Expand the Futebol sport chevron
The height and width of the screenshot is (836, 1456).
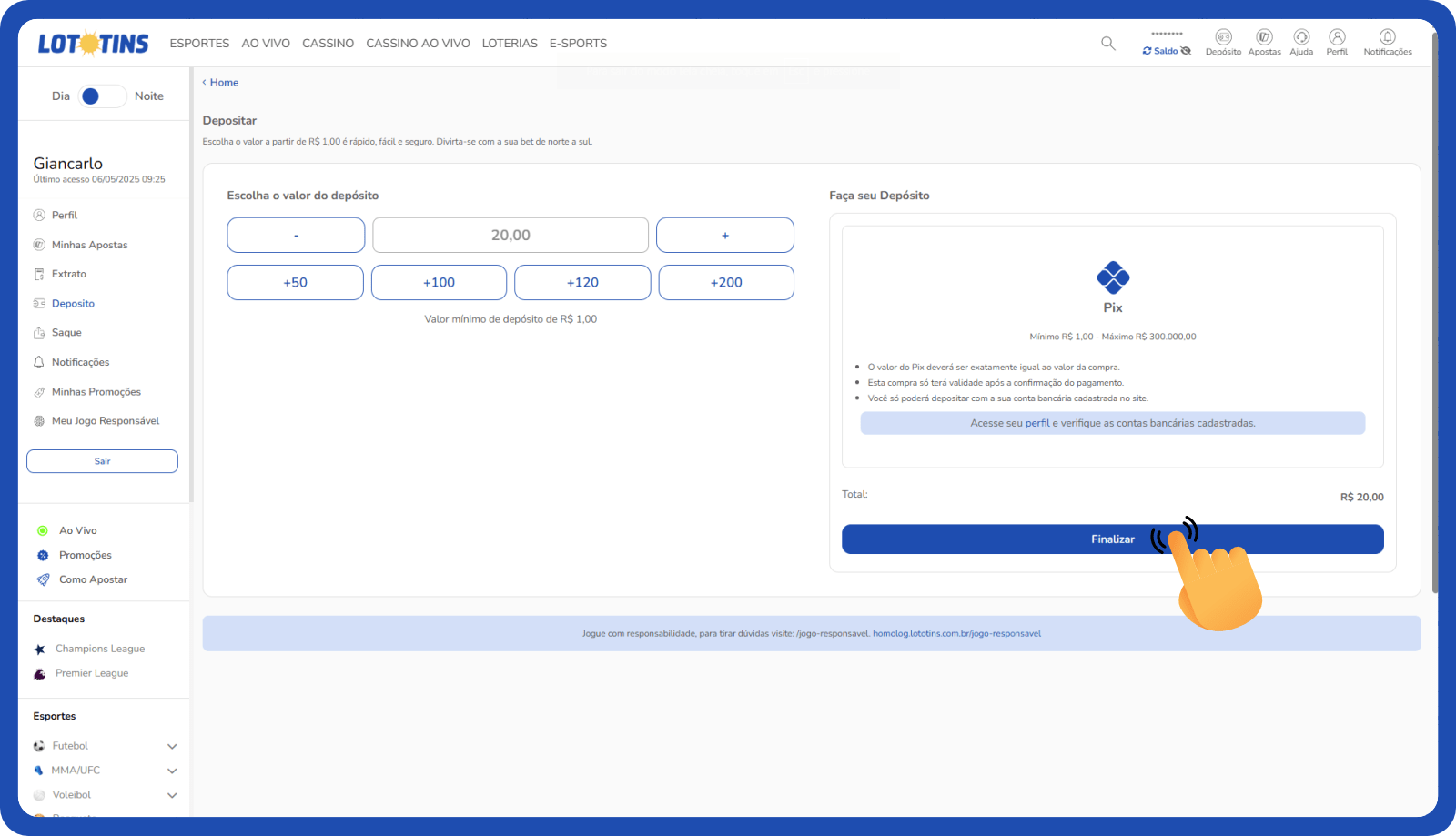[172, 746]
